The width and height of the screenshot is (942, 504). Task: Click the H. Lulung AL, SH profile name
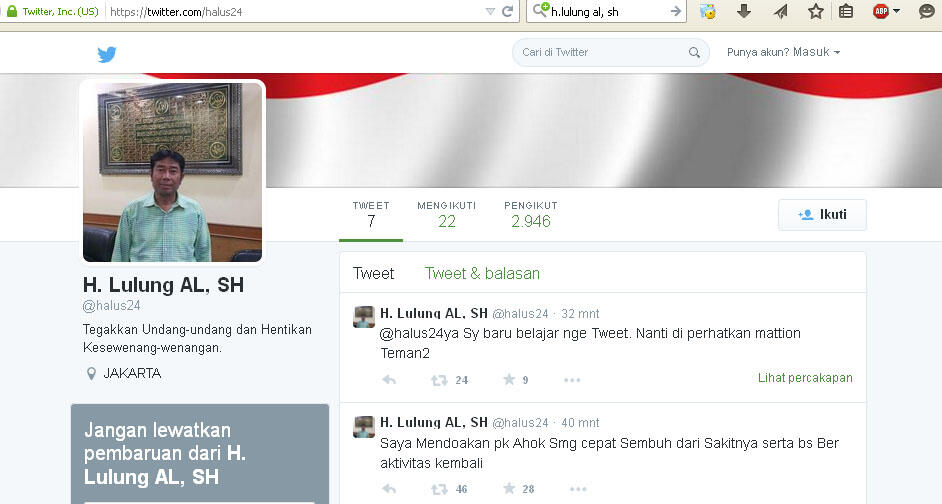(x=163, y=285)
